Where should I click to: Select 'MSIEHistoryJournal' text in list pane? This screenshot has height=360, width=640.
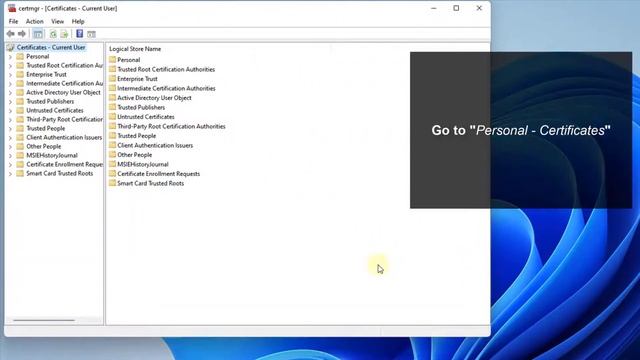pyautogui.click(x=143, y=164)
